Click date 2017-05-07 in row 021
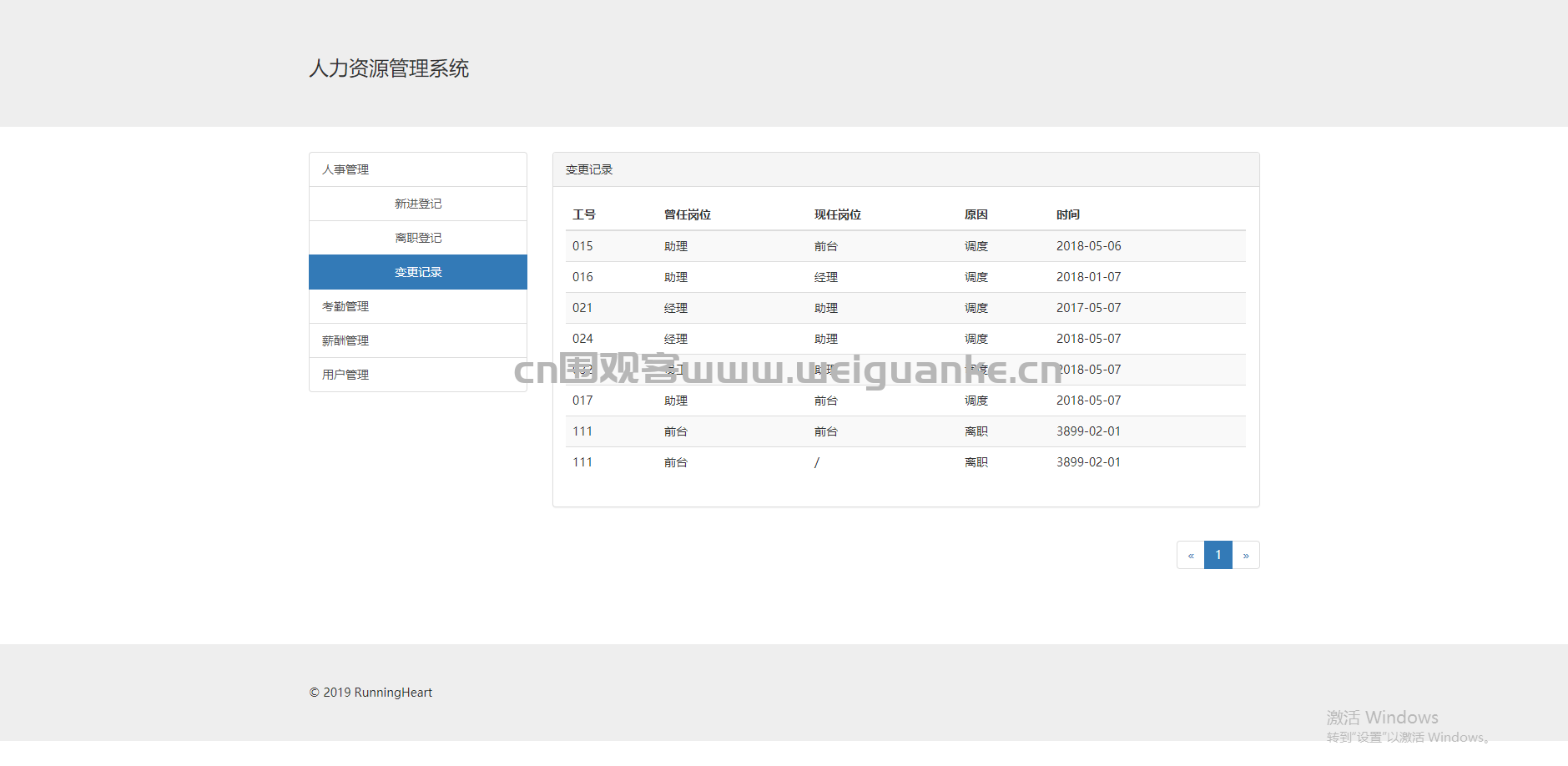 click(1089, 308)
